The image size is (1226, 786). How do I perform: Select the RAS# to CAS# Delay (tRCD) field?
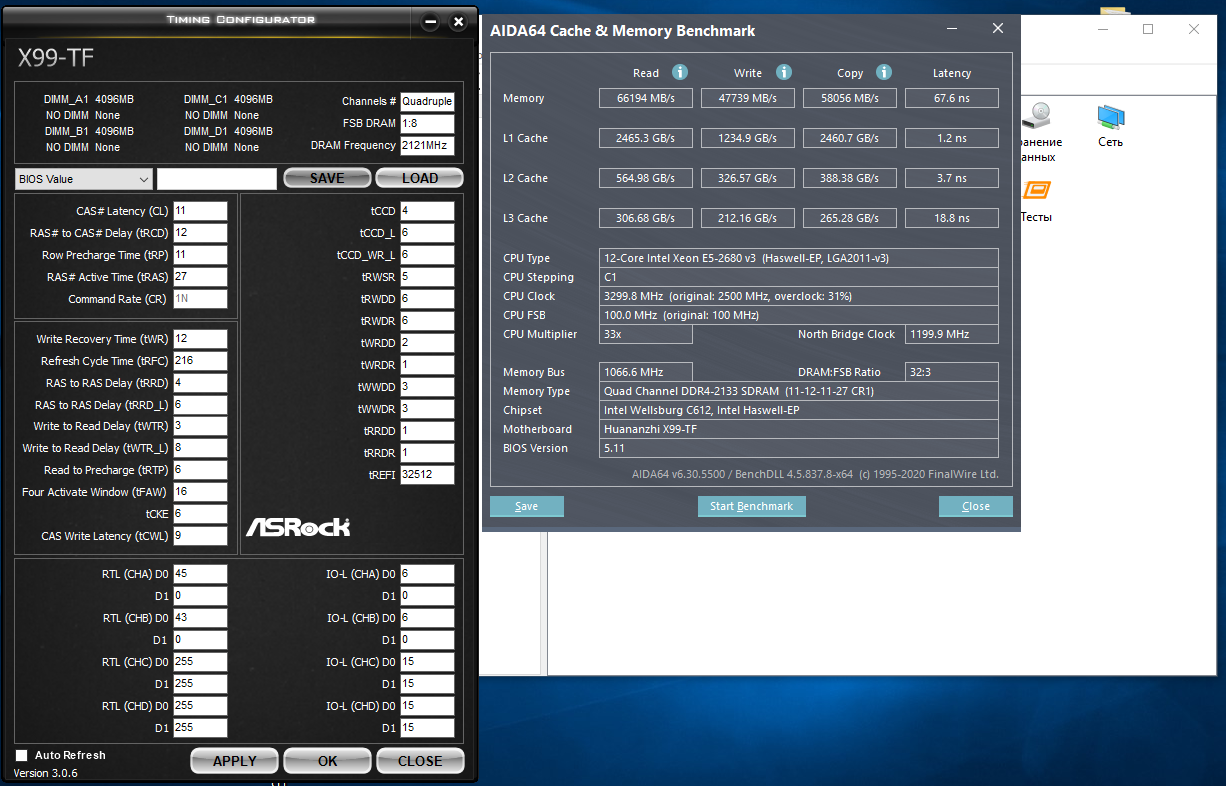pyautogui.click(x=200, y=233)
